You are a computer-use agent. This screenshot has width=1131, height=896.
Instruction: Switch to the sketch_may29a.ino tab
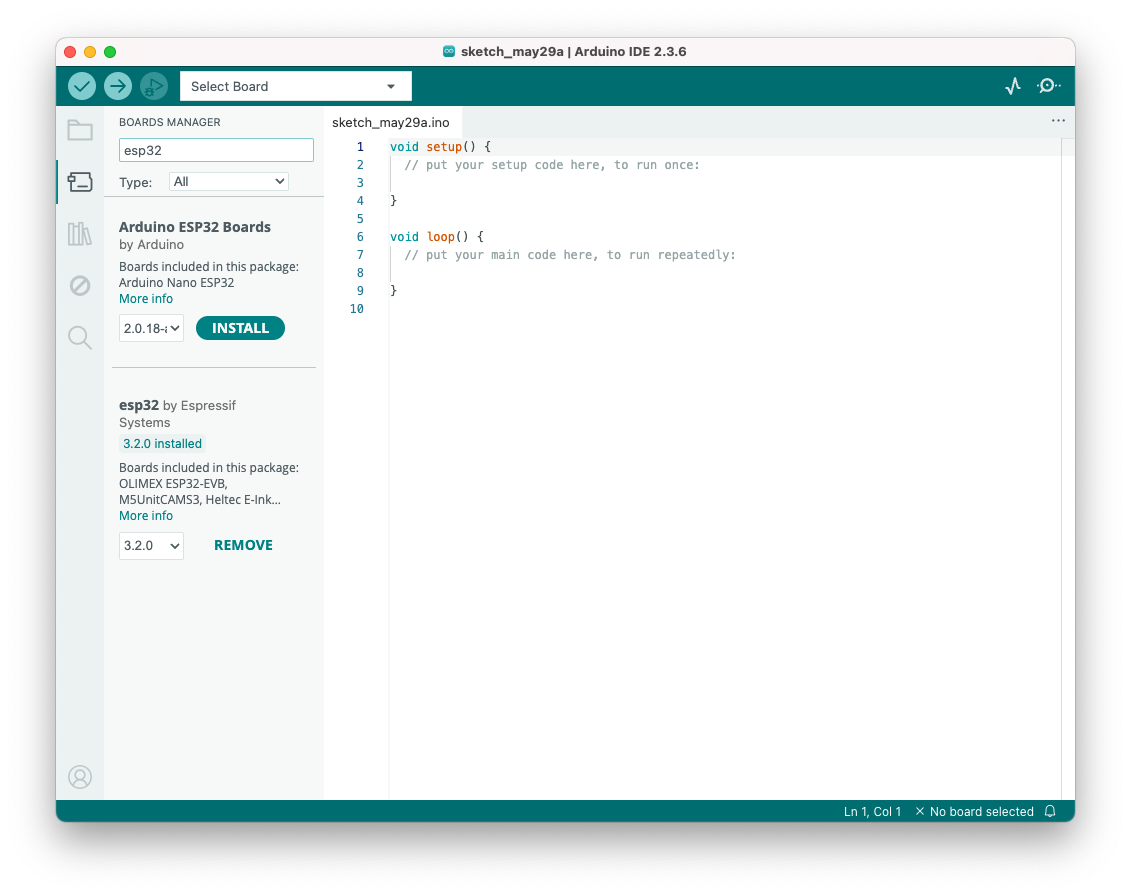point(391,123)
